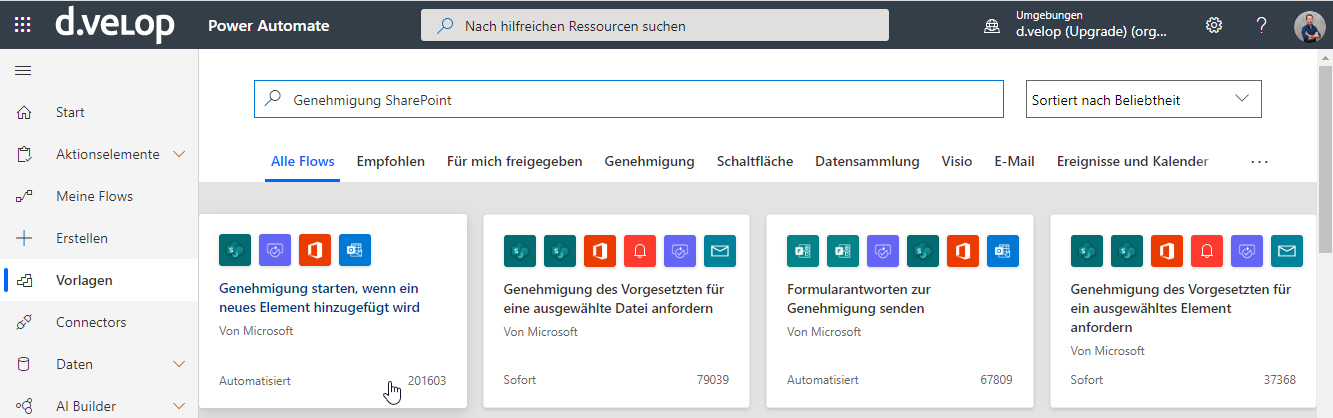Screen dimensions: 1333x418
Task: Click the templates icon beside Vorlagen
Action: coord(25,280)
